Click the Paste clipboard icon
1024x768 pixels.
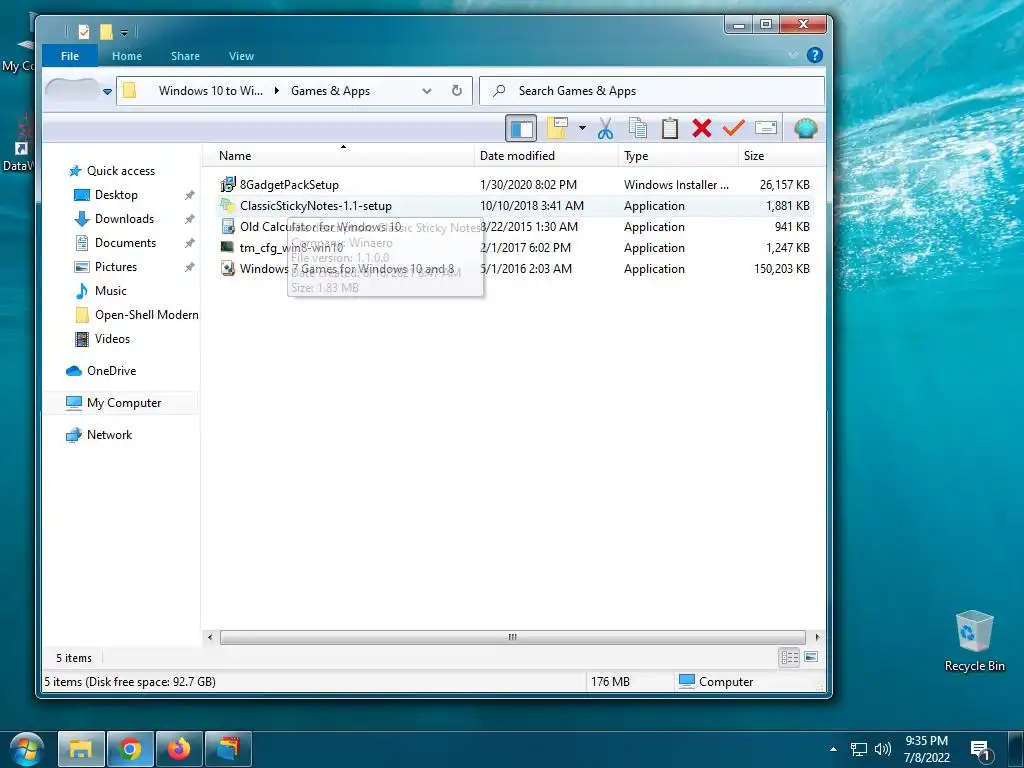(669, 128)
